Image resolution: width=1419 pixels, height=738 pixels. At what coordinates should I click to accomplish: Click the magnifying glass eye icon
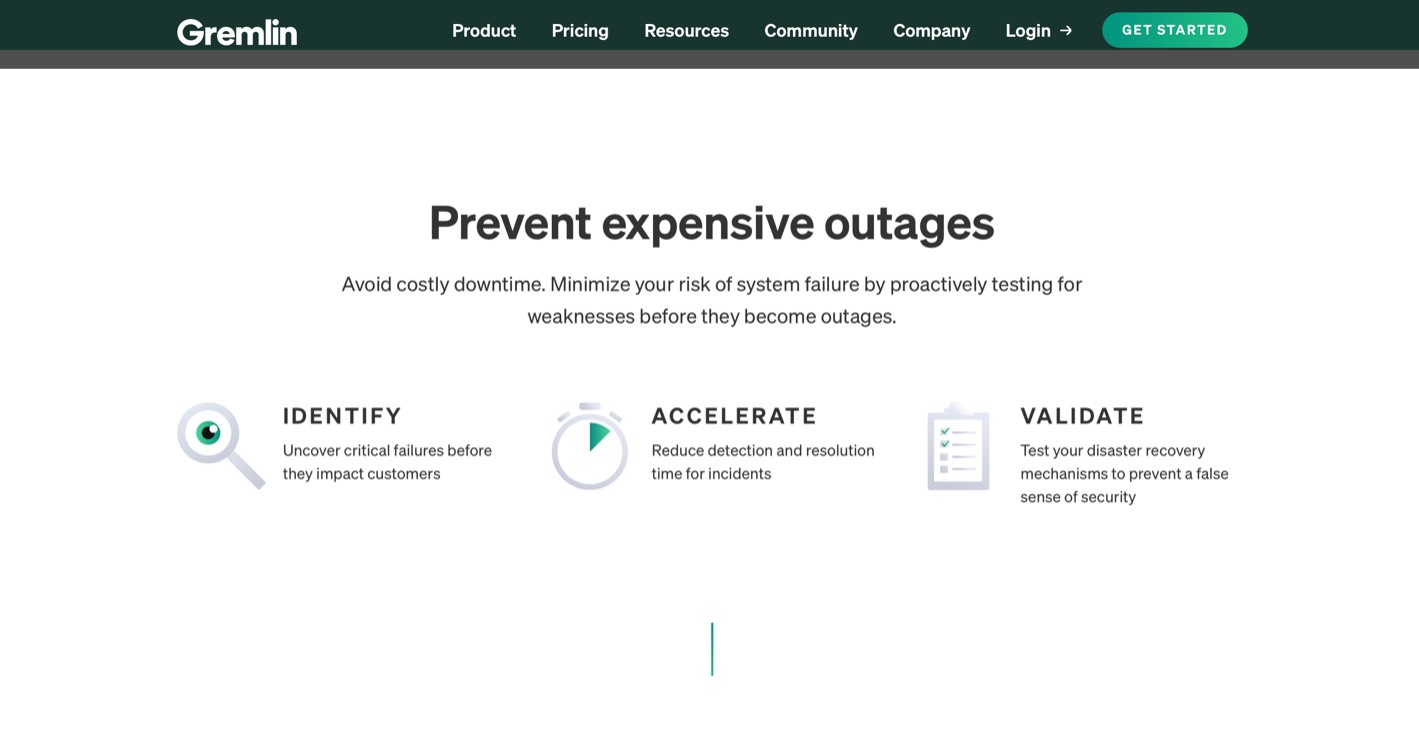(221, 446)
